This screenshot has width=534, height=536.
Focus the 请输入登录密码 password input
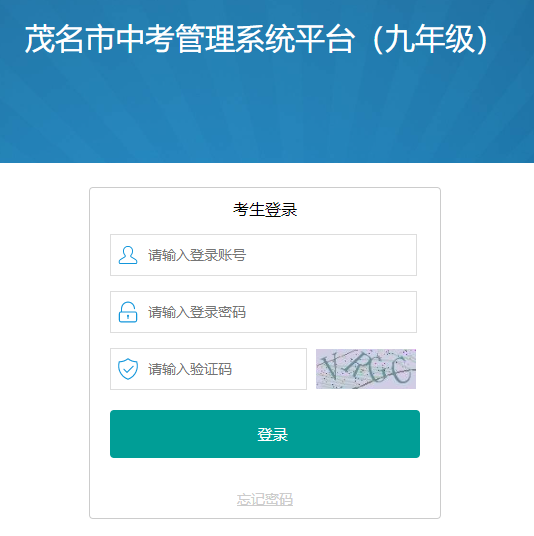click(263, 312)
